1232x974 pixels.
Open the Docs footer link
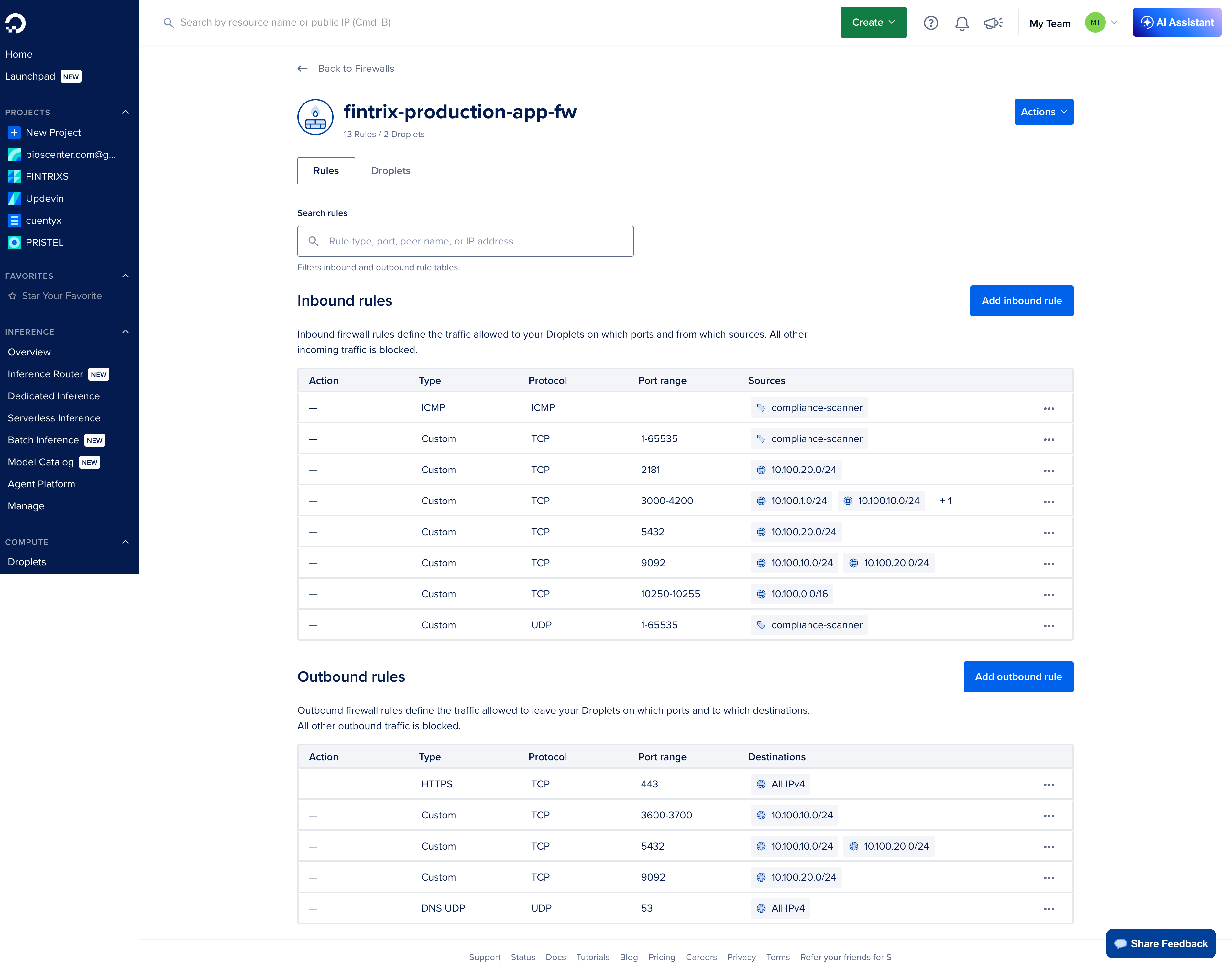coord(555,957)
